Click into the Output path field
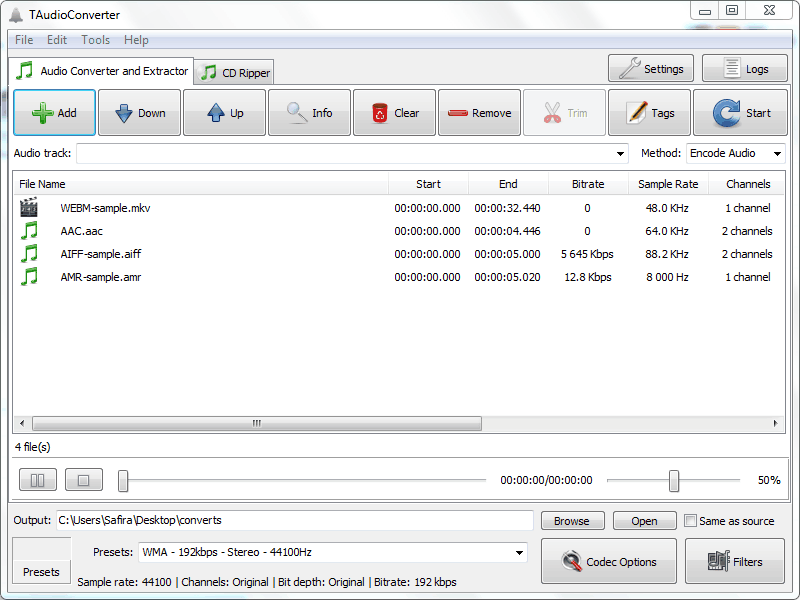800x600 pixels. coord(294,520)
